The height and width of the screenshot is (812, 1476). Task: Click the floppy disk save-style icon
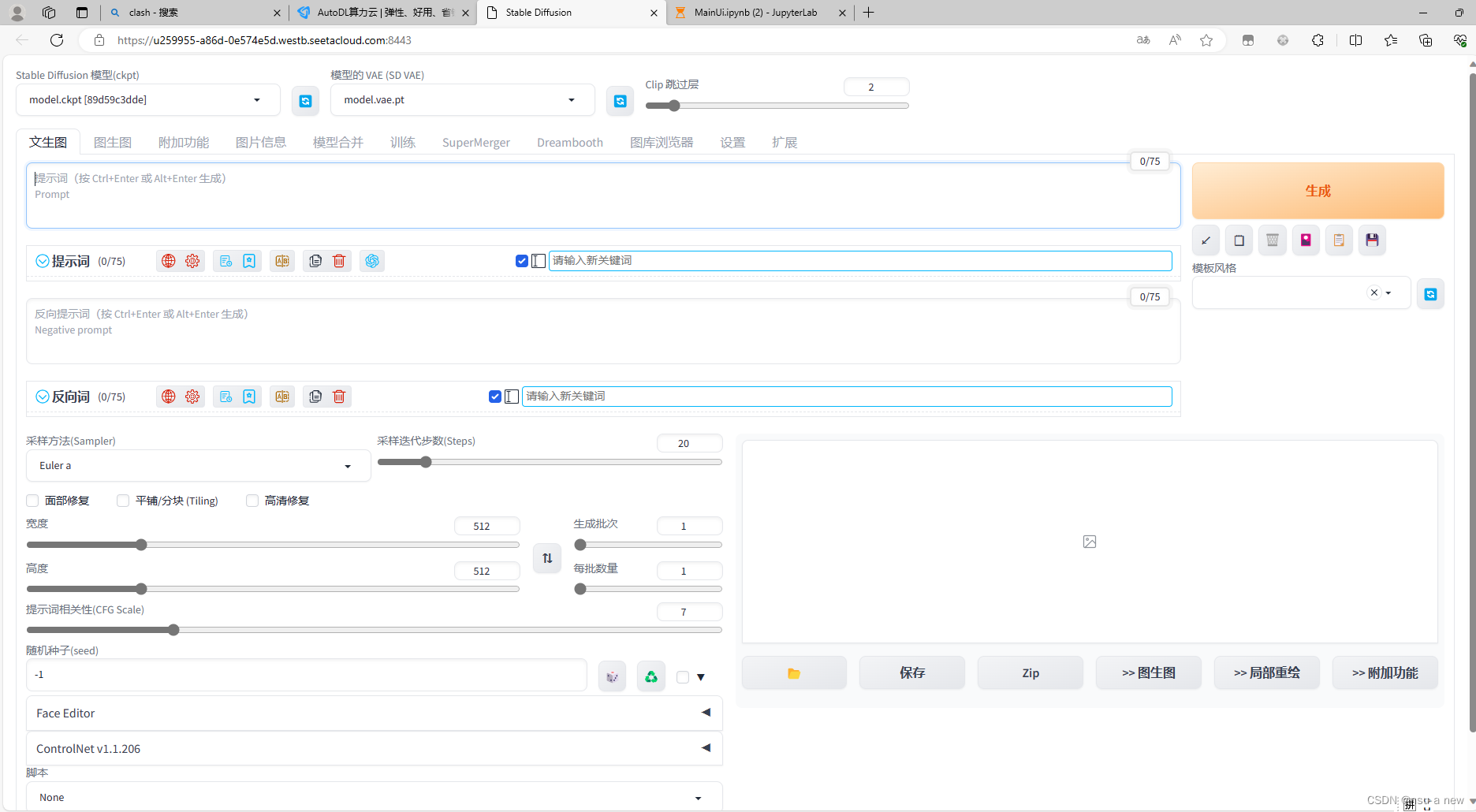[1372, 240]
